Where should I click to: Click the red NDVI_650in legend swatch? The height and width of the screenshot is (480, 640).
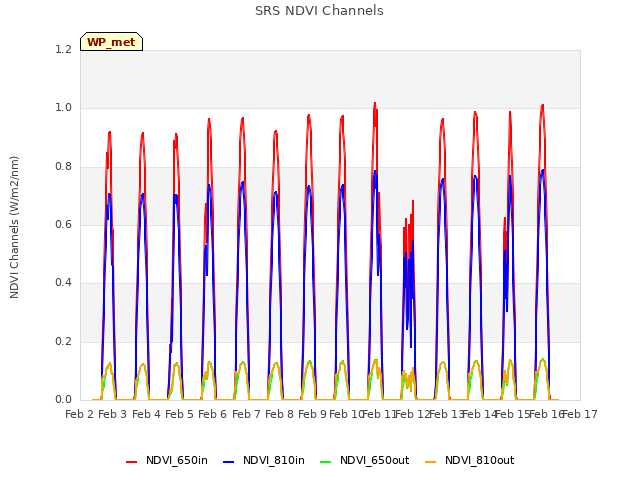(x=131, y=462)
